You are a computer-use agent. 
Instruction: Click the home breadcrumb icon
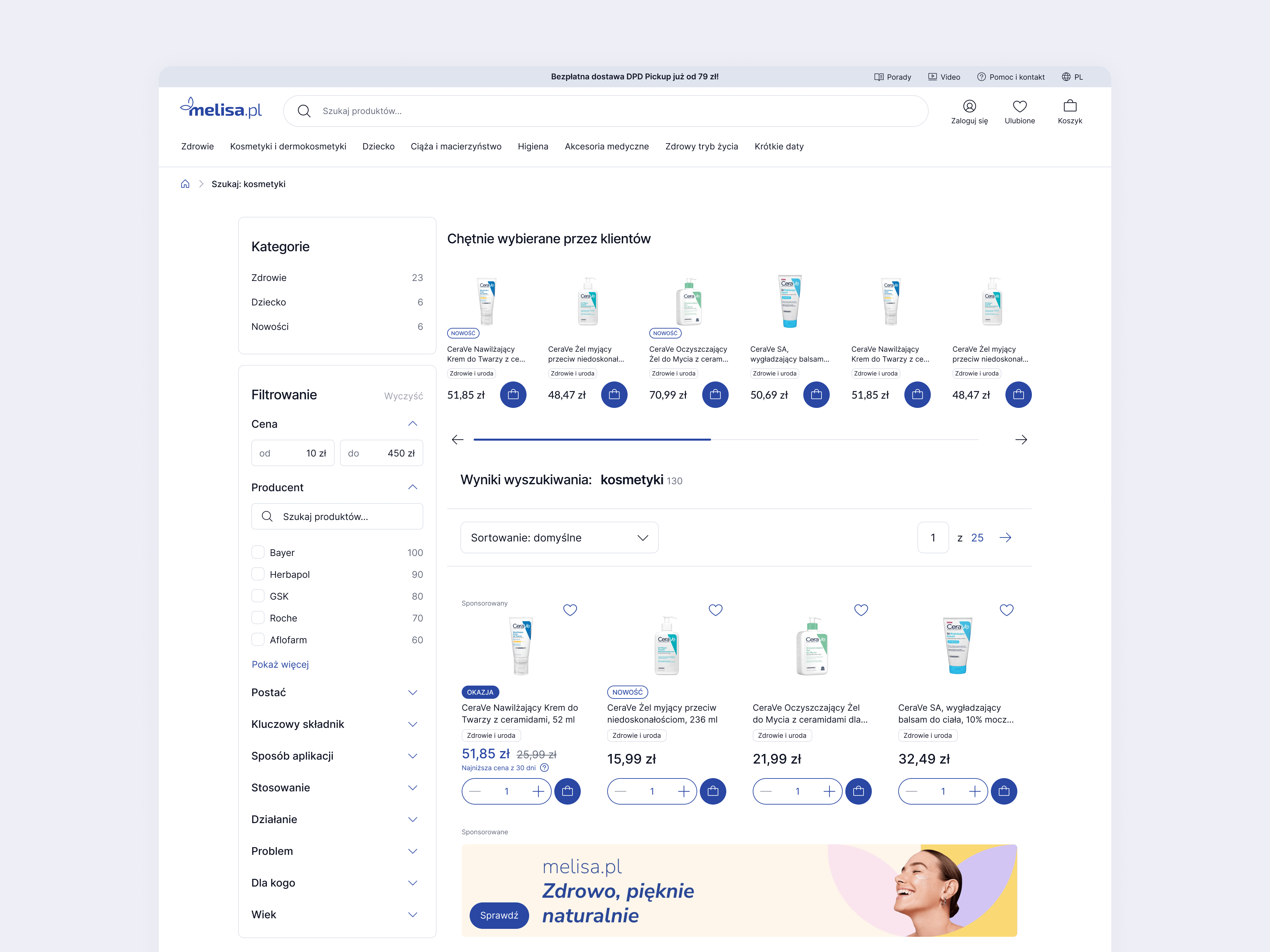tap(185, 184)
